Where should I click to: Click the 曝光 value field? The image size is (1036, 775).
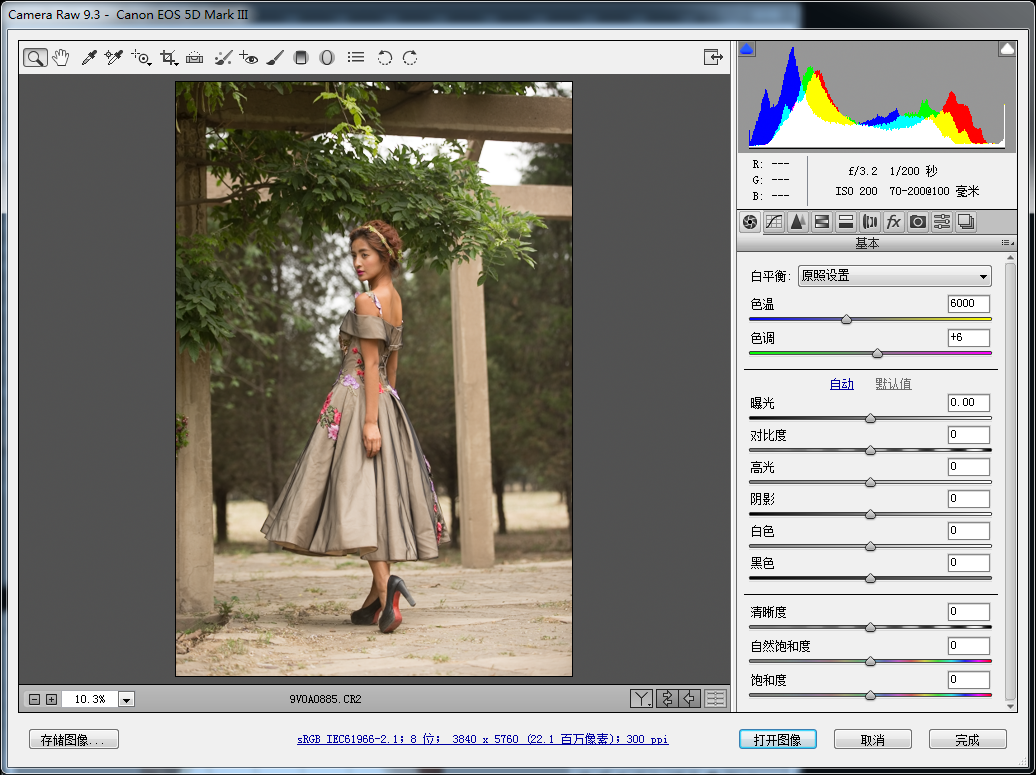(x=969, y=402)
